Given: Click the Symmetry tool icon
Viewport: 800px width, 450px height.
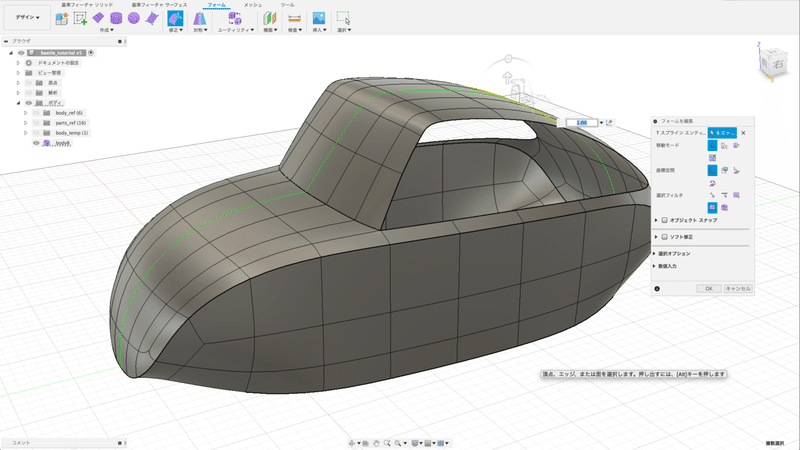Looking at the screenshot, I should 199,19.
